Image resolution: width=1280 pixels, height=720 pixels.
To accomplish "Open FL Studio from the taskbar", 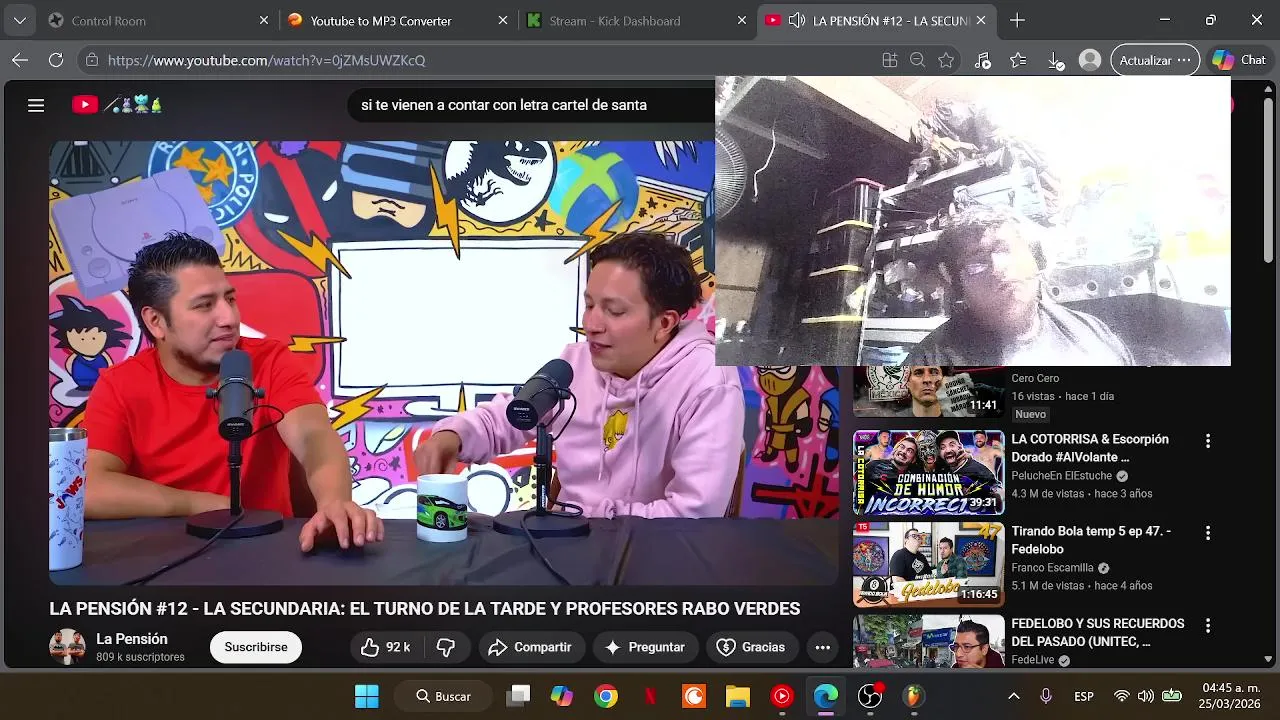I will 914,696.
